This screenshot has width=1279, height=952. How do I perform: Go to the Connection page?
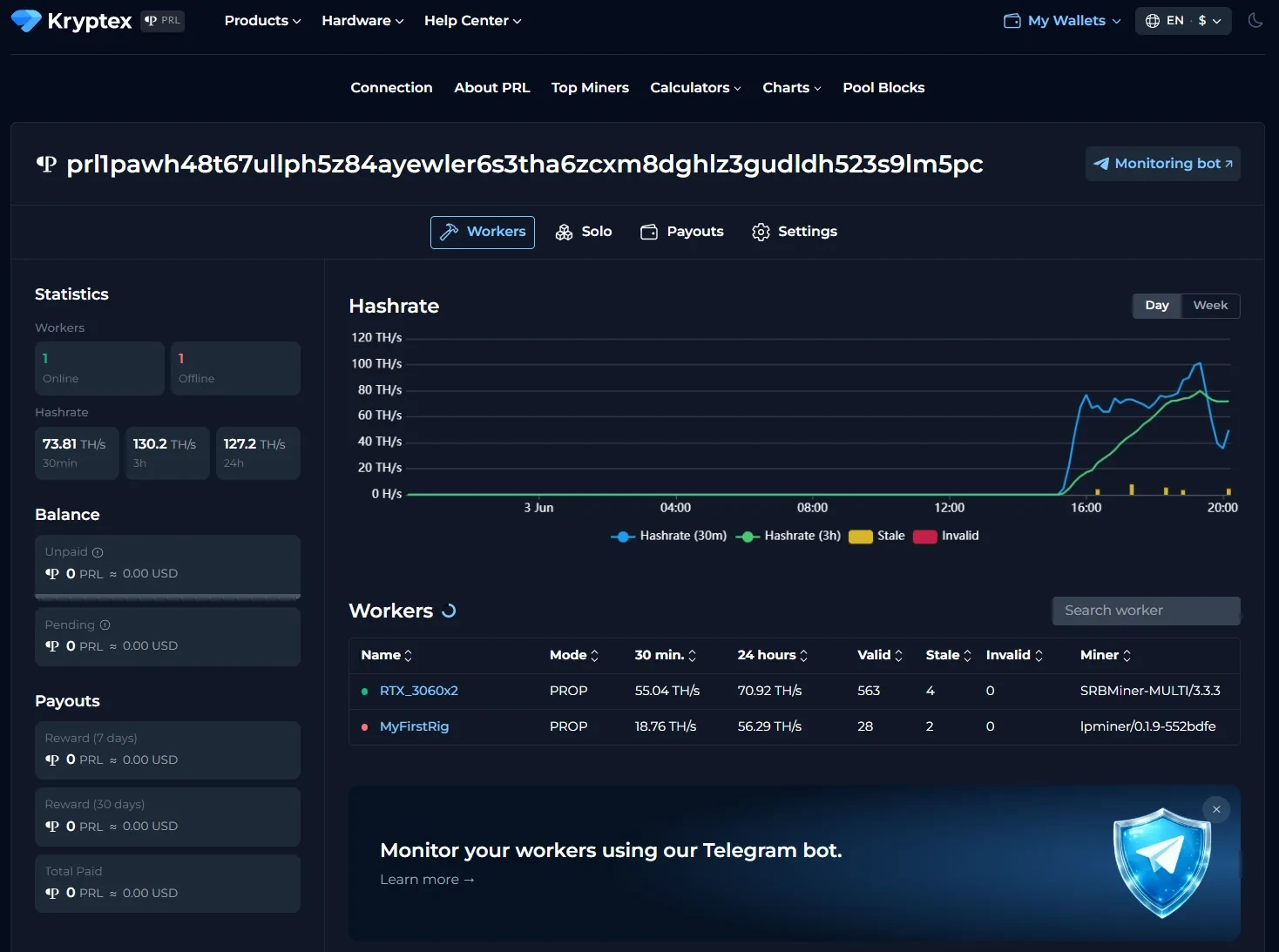click(391, 88)
